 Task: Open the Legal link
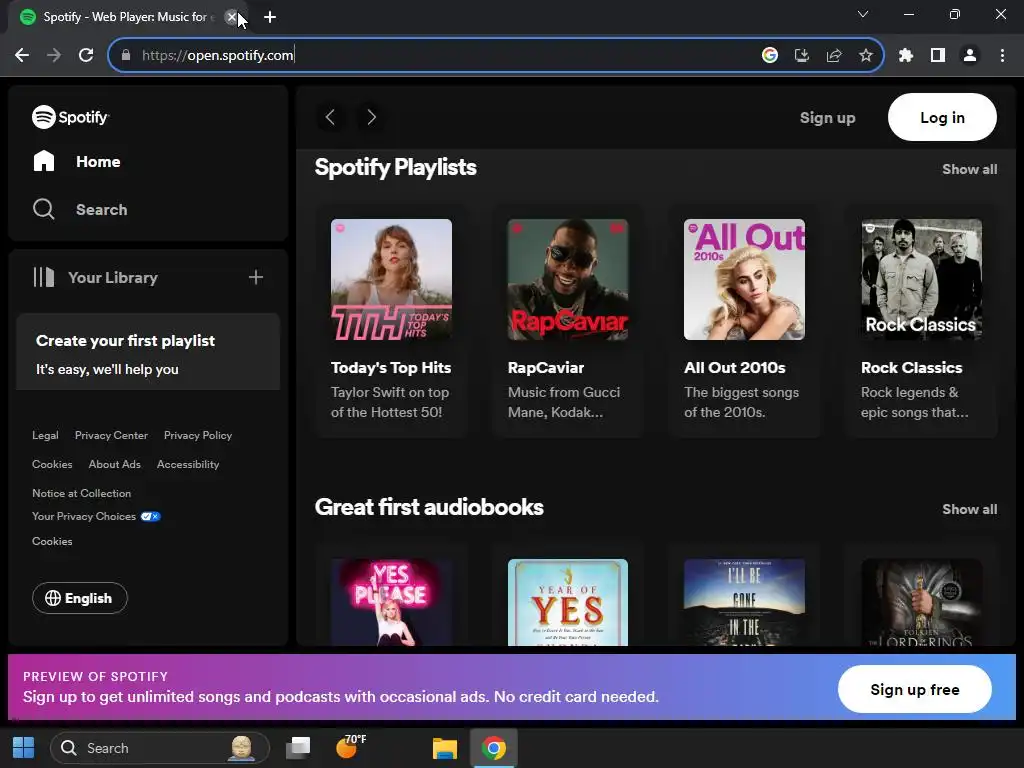coord(45,436)
